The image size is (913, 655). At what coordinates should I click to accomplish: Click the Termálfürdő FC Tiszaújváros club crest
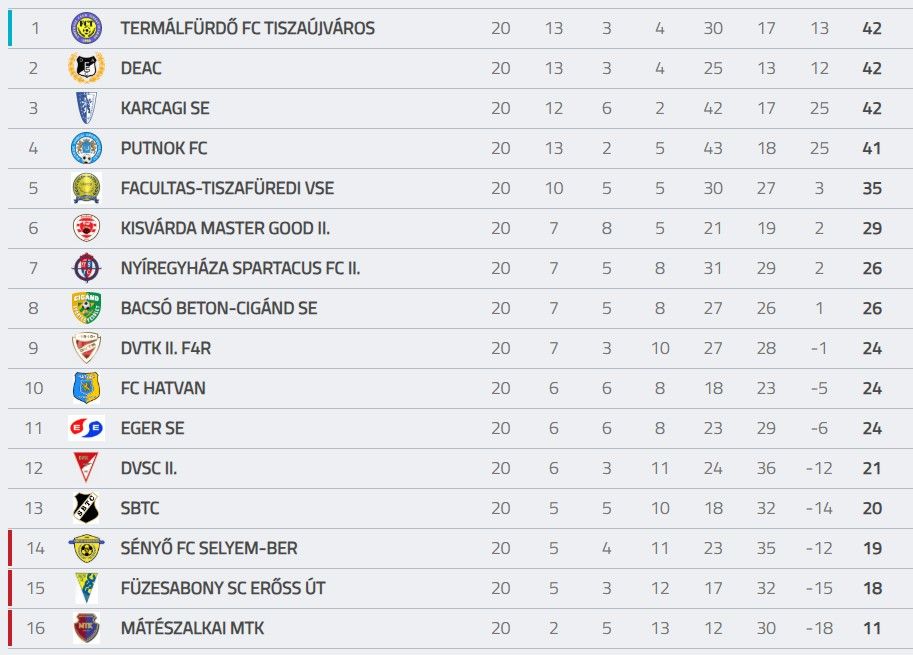[86, 28]
